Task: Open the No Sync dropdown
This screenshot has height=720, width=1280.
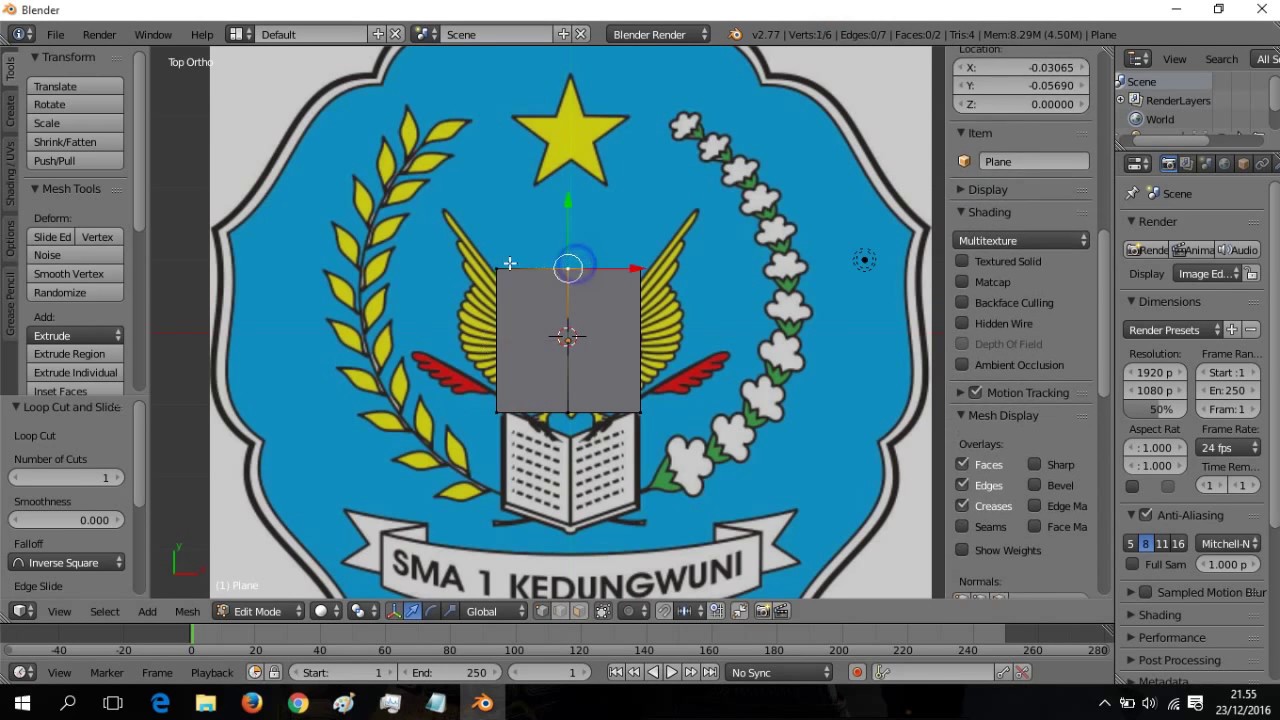Action: coord(779,672)
